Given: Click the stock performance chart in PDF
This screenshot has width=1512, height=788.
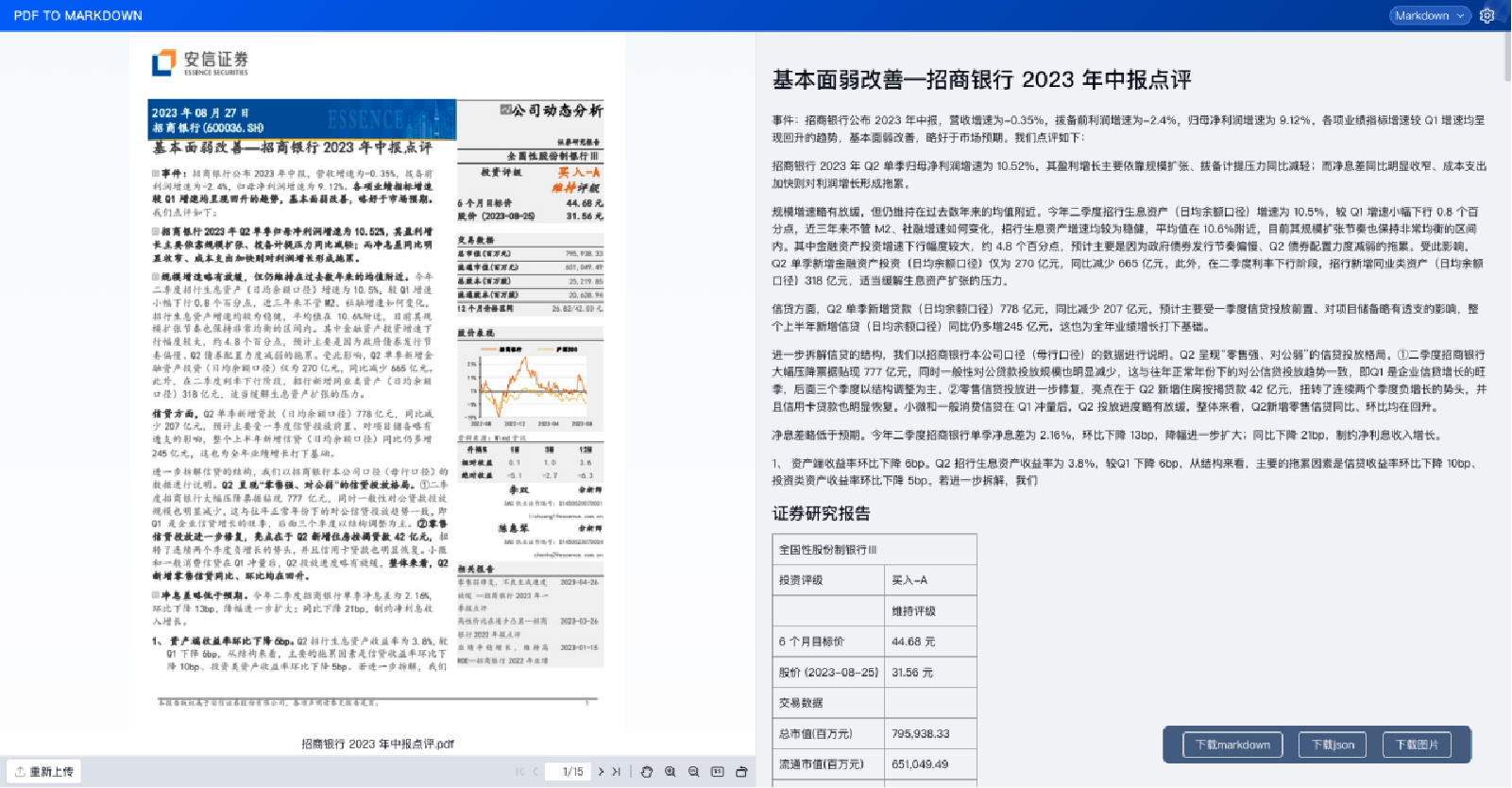Looking at the screenshot, I should point(530,388).
